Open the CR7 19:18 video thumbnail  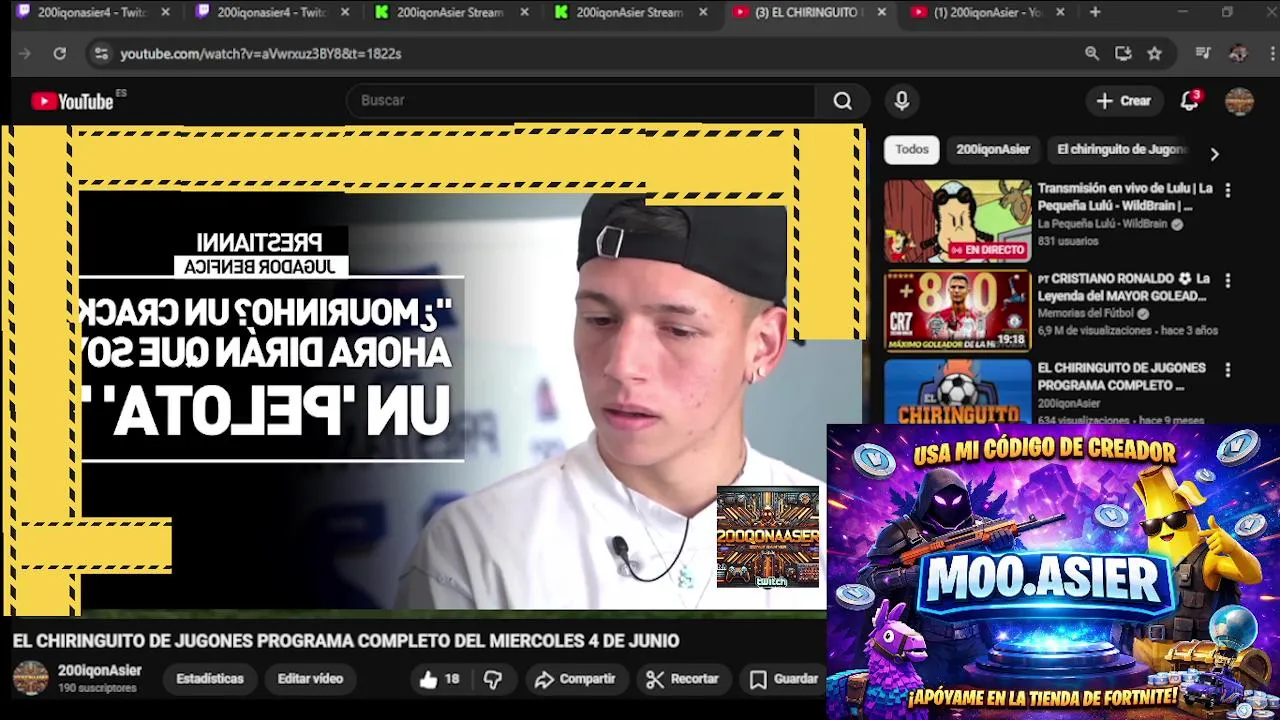point(957,311)
